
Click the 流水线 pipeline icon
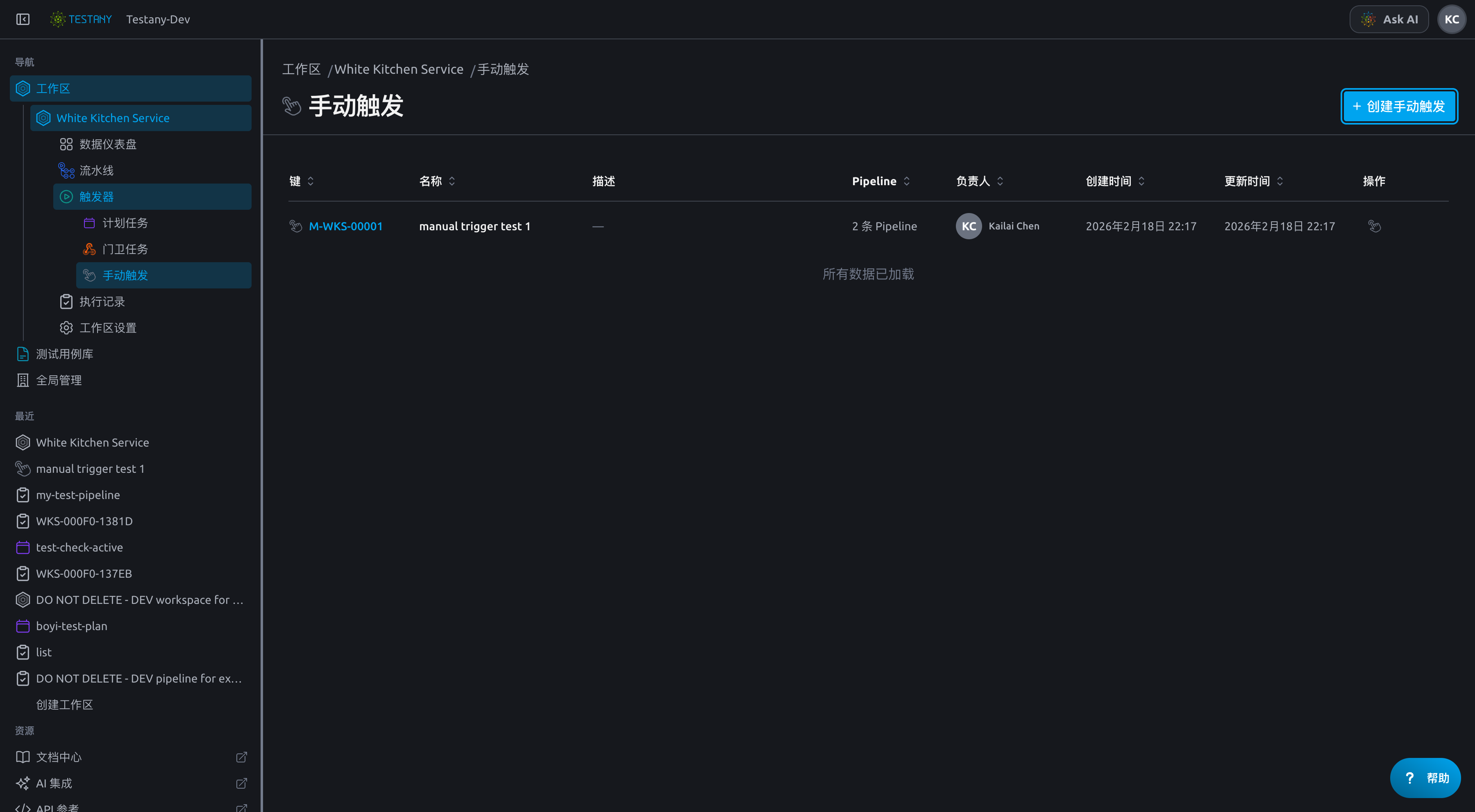[x=66, y=171]
